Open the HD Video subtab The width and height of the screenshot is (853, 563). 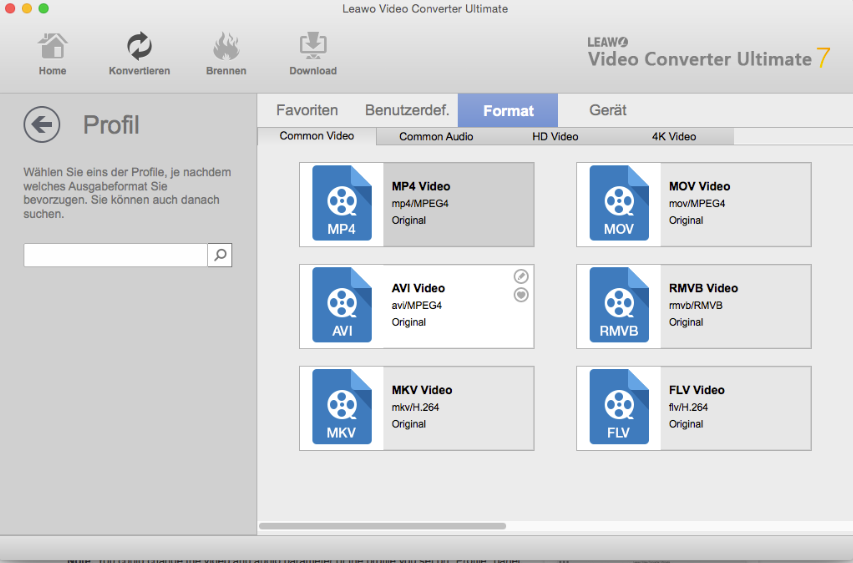click(x=555, y=136)
